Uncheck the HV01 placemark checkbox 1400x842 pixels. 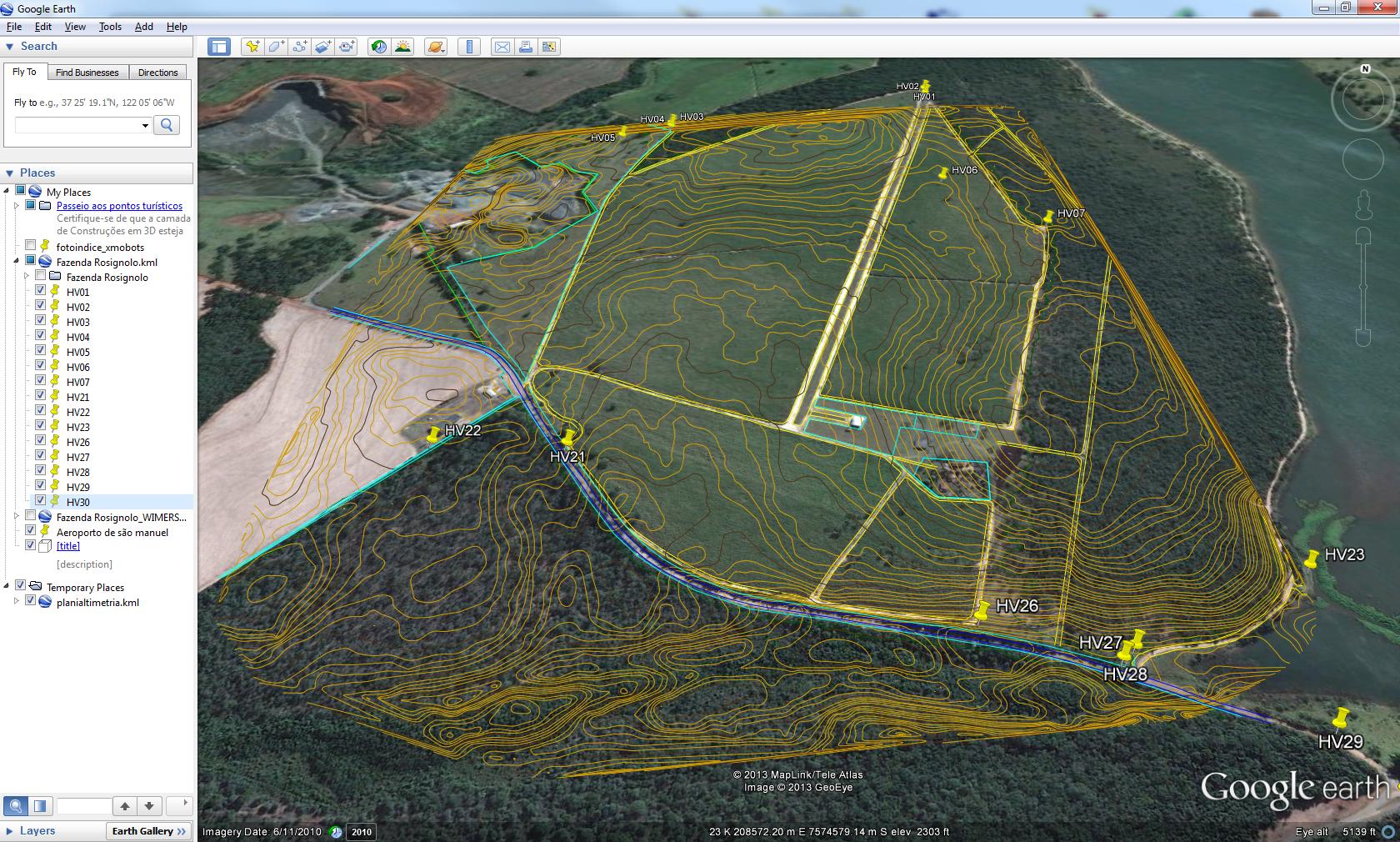click(x=40, y=291)
